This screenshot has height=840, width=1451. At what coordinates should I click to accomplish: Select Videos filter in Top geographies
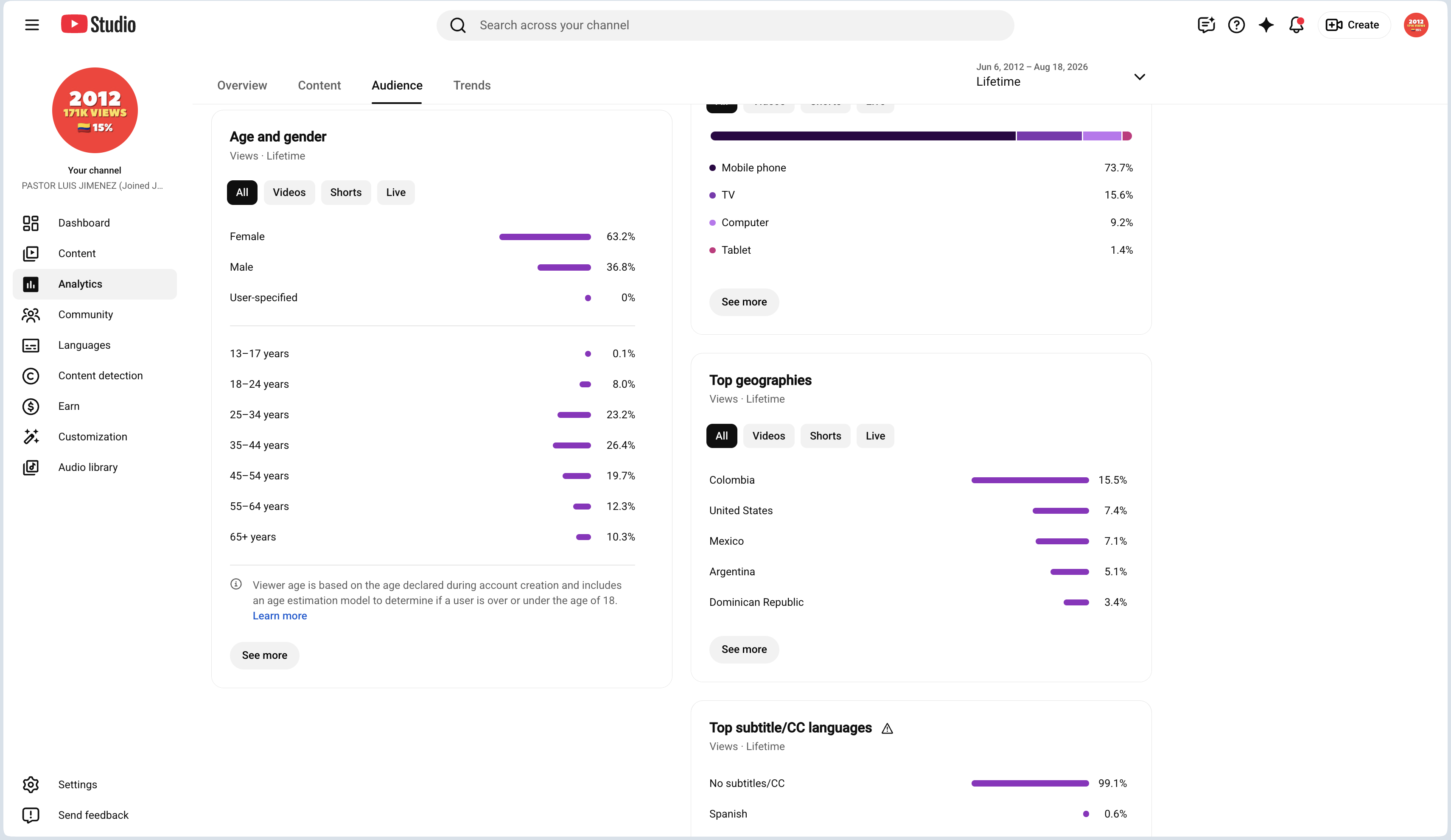click(769, 436)
